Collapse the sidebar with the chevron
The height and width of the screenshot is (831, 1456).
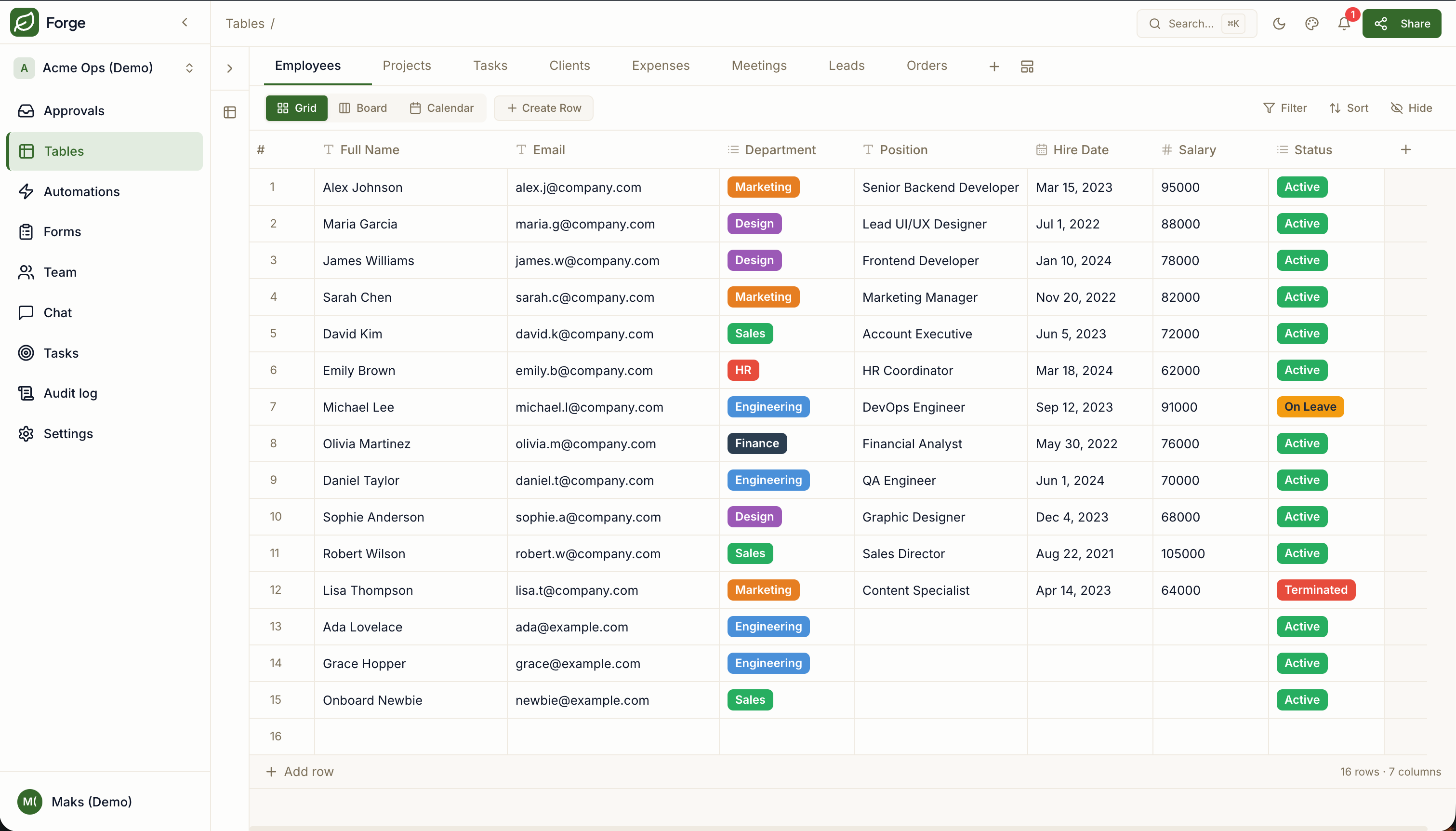pos(185,22)
